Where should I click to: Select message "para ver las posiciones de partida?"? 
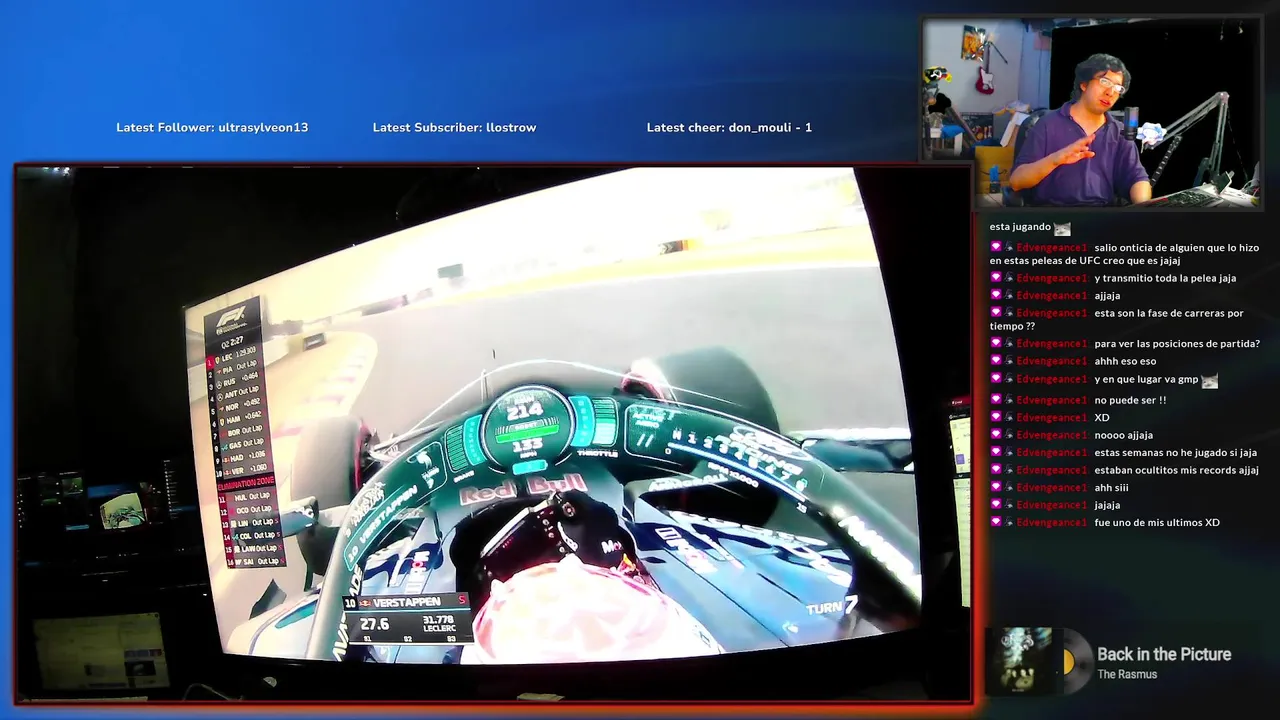[1177, 344]
